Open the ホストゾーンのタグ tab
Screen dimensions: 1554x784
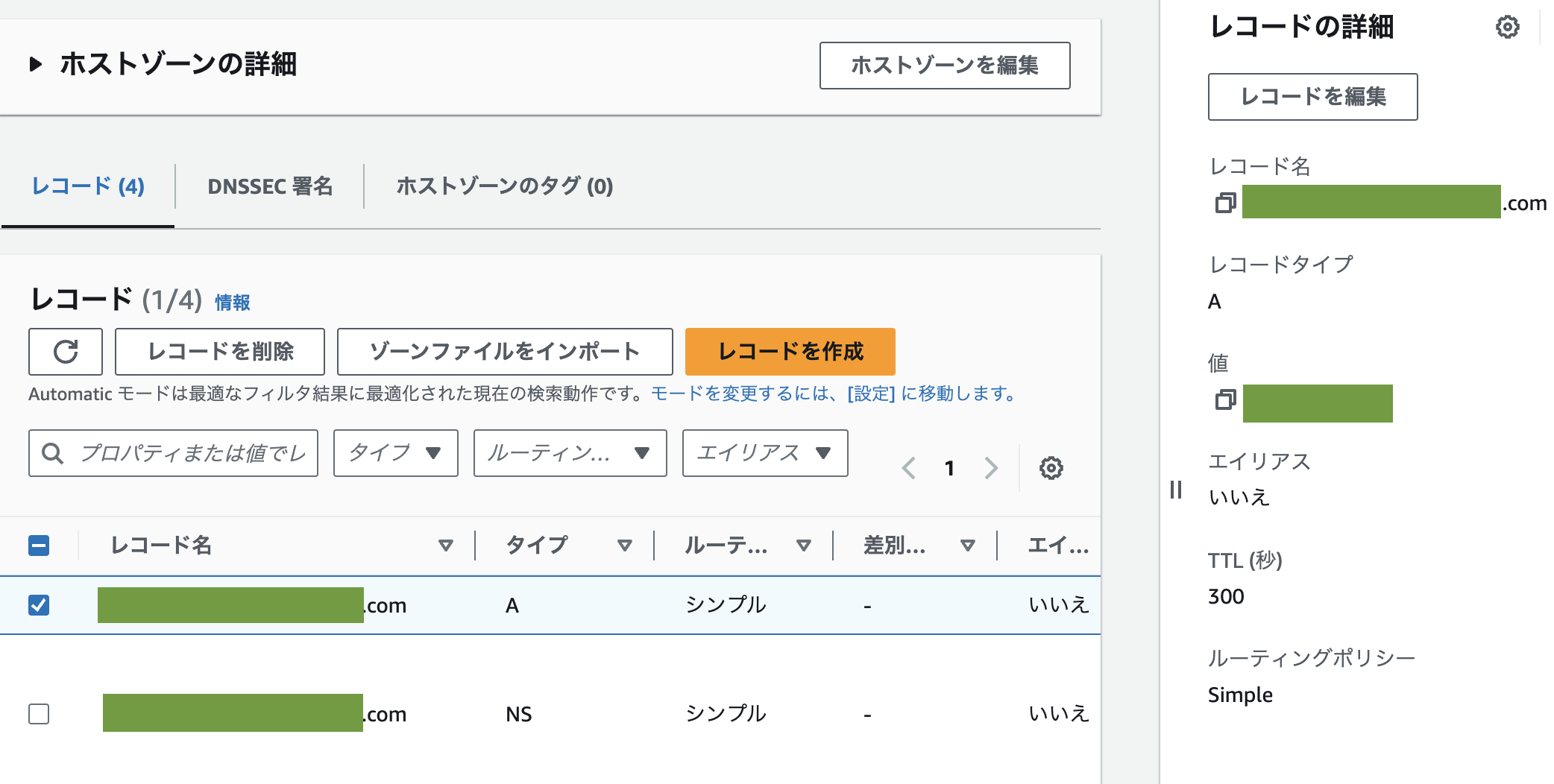(504, 186)
